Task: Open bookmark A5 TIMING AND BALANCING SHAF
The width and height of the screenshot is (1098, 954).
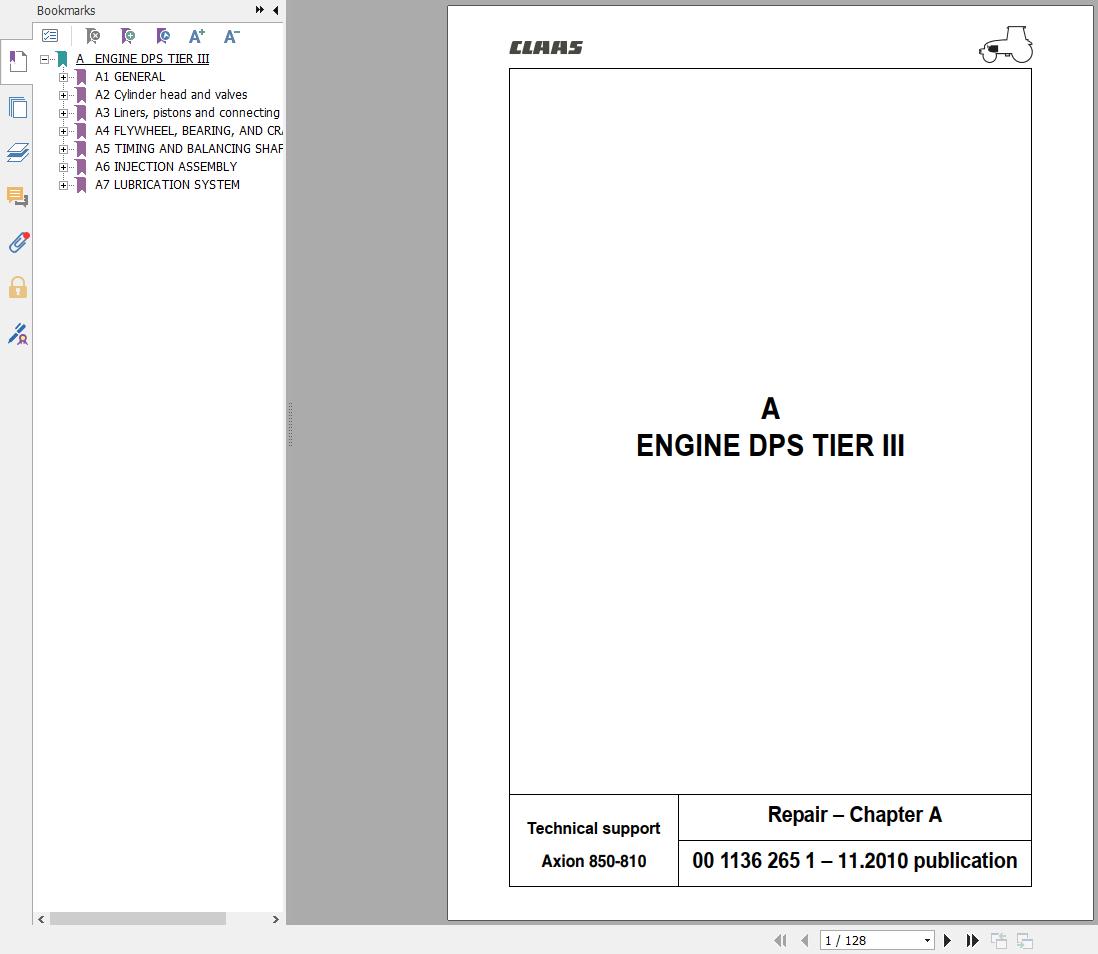Action: (189, 148)
